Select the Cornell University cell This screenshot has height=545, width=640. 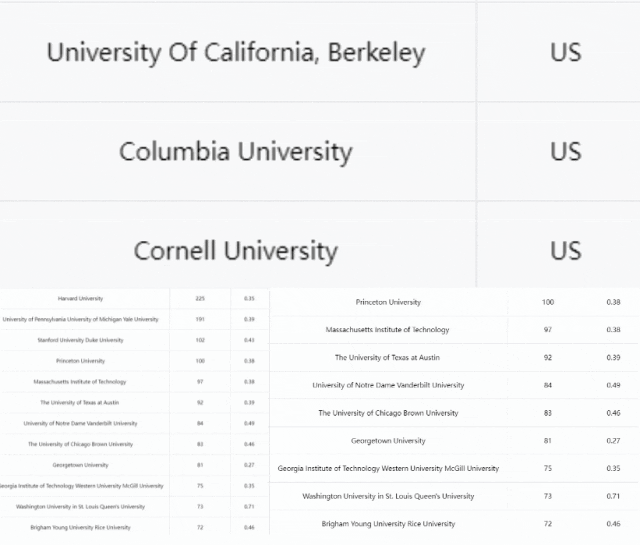coord(236,251)
